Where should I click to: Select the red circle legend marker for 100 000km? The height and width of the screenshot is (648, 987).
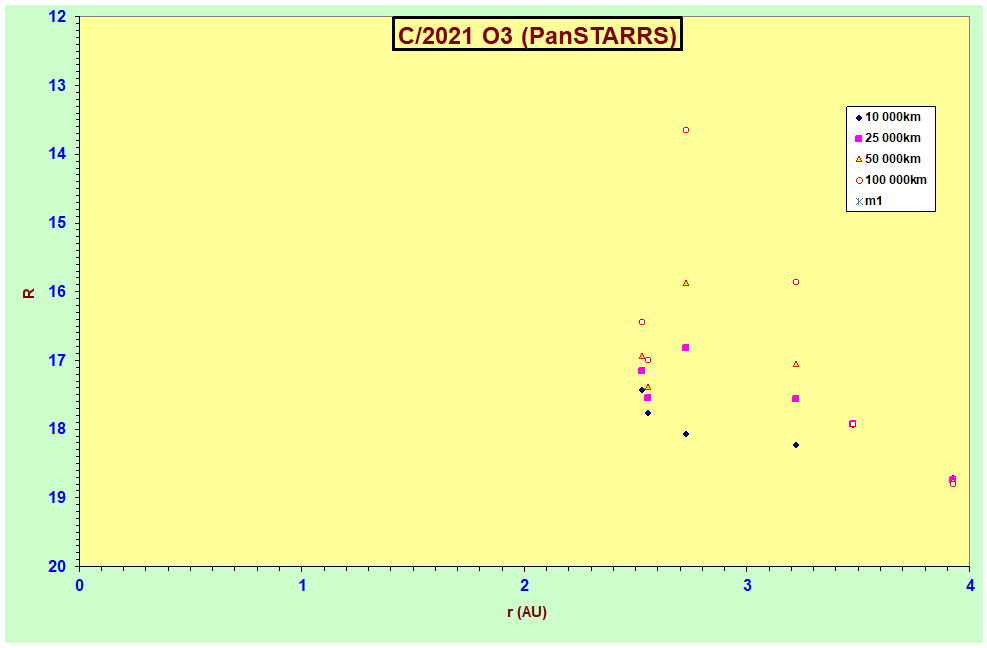859,181
